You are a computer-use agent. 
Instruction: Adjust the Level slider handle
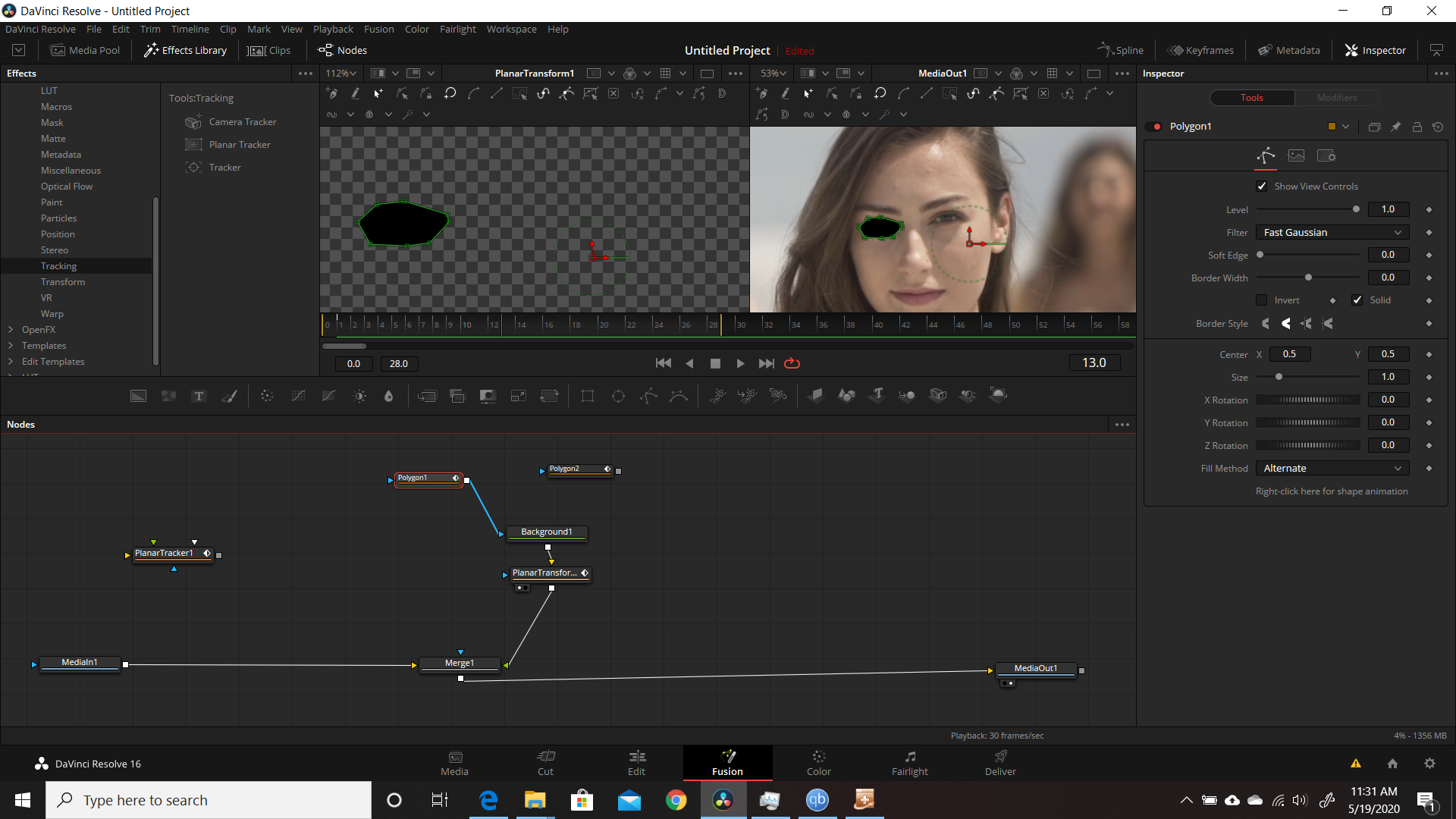tap(1356, 209)
